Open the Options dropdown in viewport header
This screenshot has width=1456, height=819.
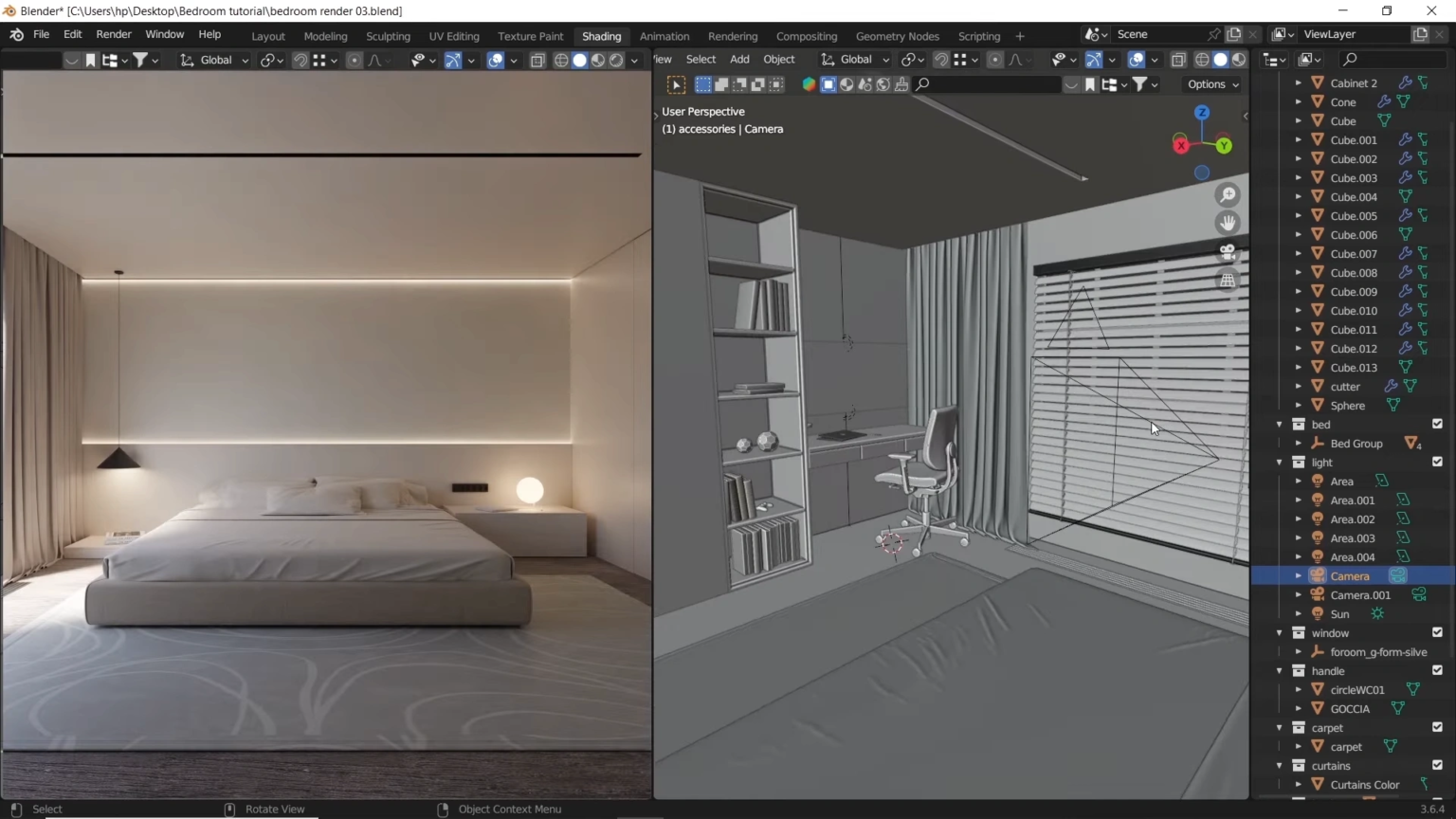[1213, 84]
